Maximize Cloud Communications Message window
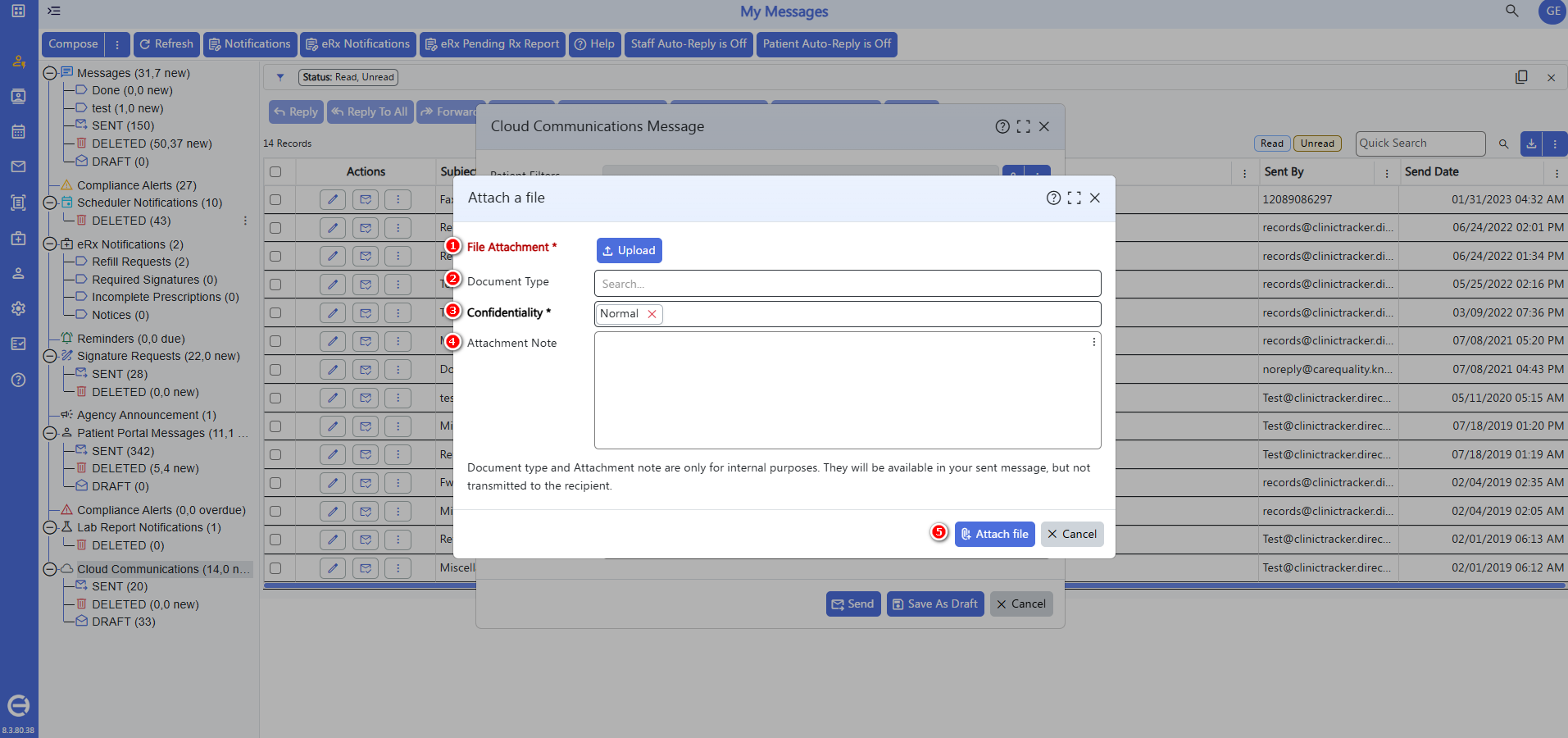Screen dimensions: 1568x738 [1023, 126]
